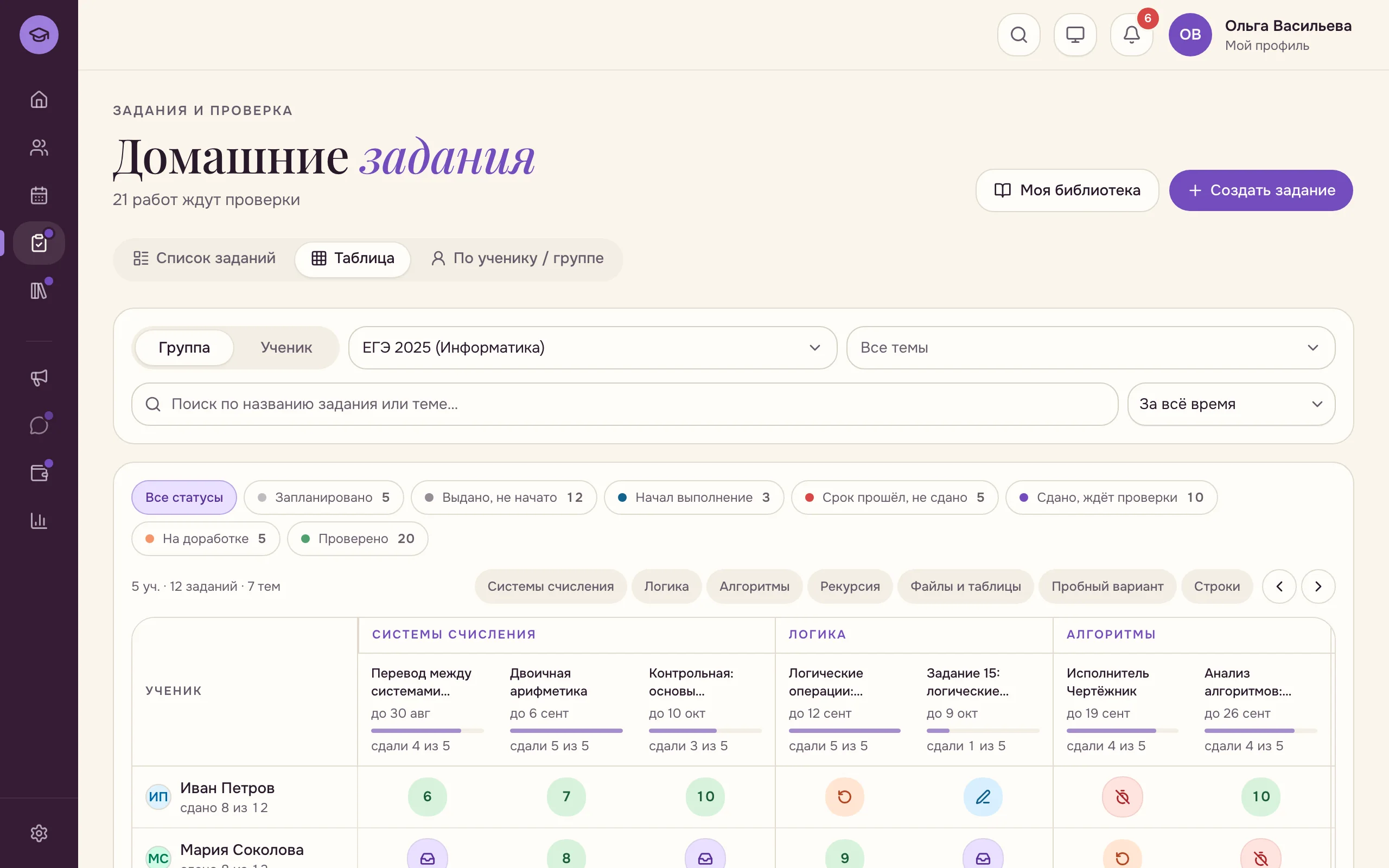
Task: Click the graduation cap logo
Action: click(39, 34)
